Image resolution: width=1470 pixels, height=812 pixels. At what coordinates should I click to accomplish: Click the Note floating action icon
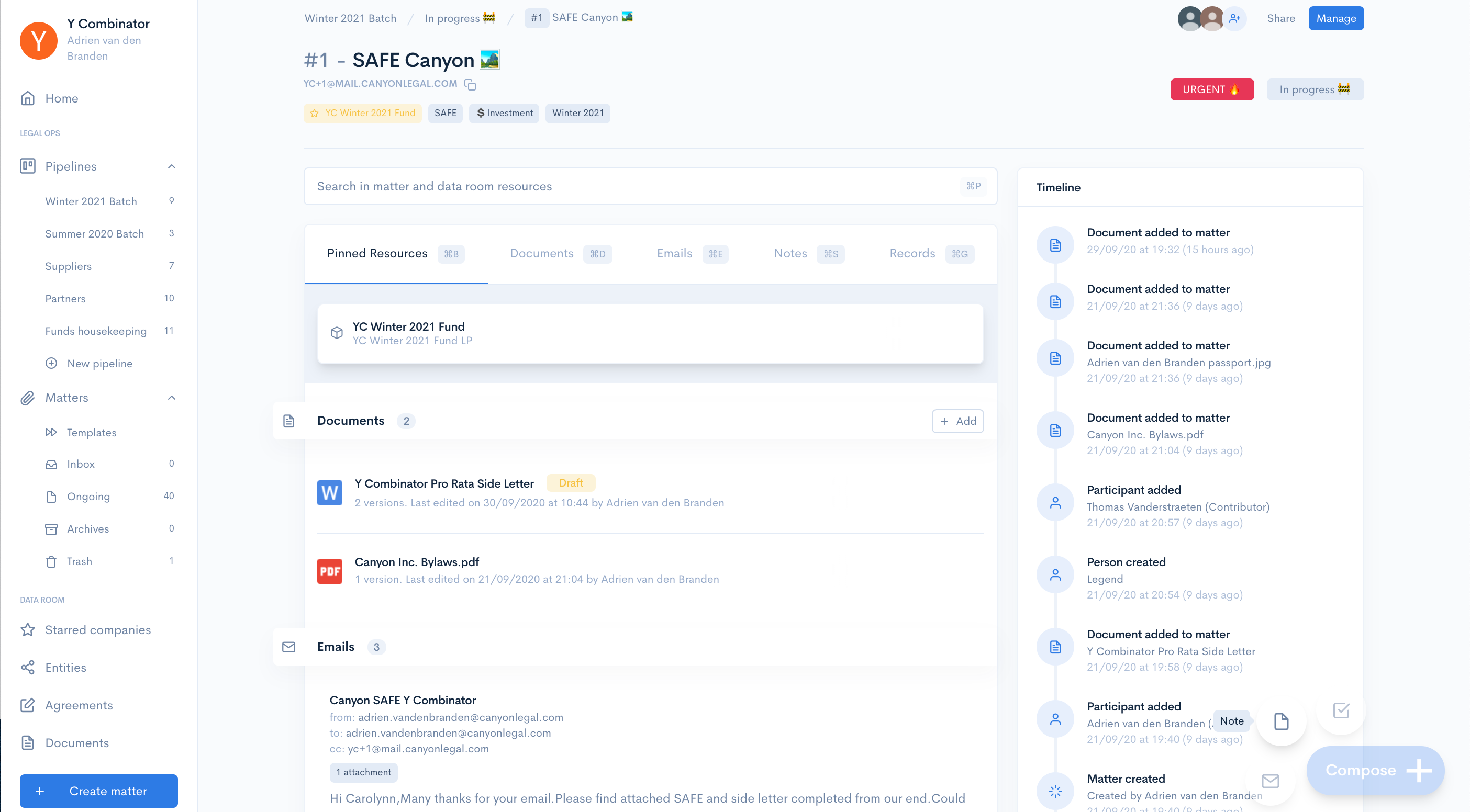(x=1281, y=721)
